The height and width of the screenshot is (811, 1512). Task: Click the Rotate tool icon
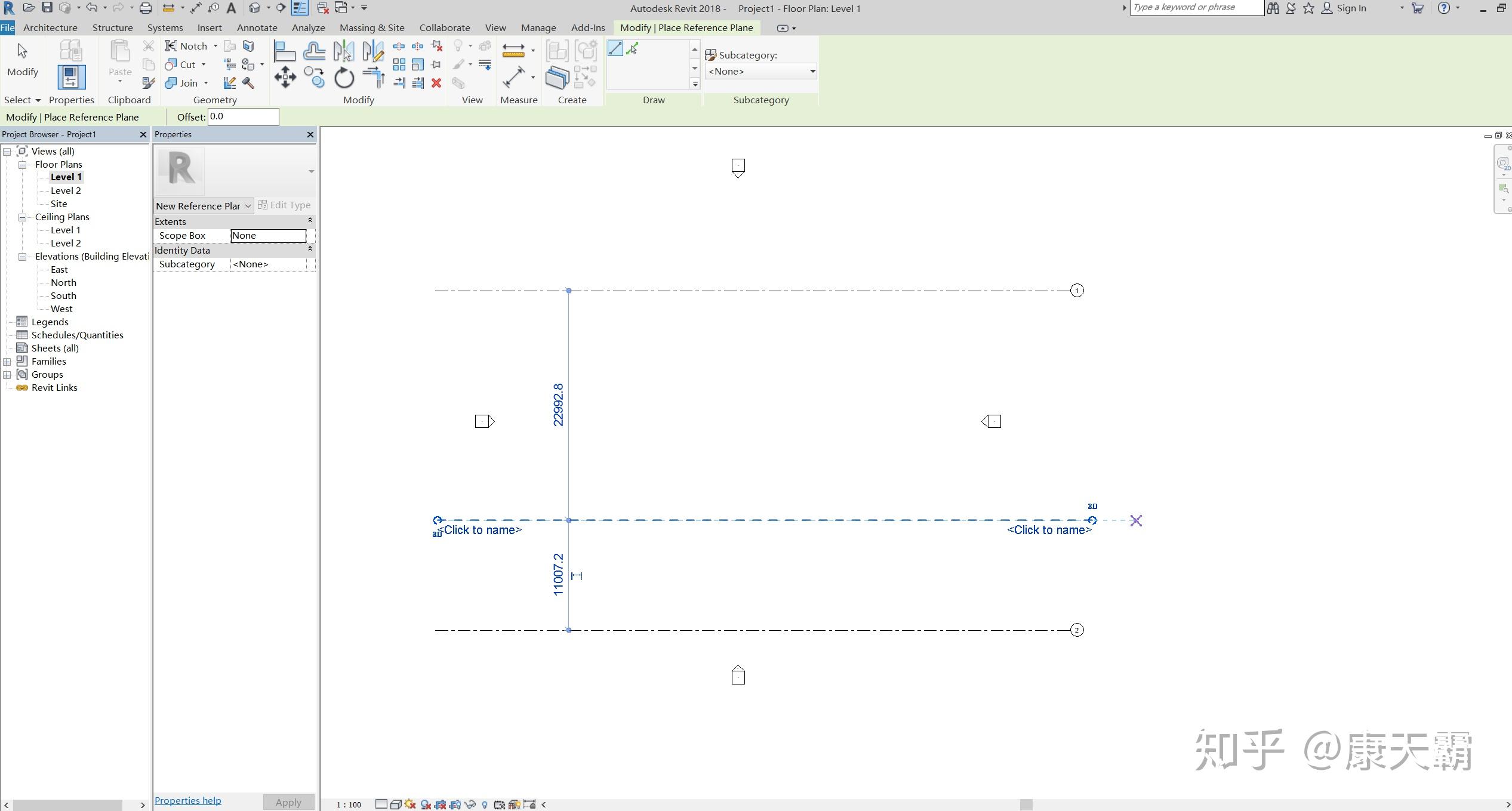pyautogui.click(x=344, y=78)
